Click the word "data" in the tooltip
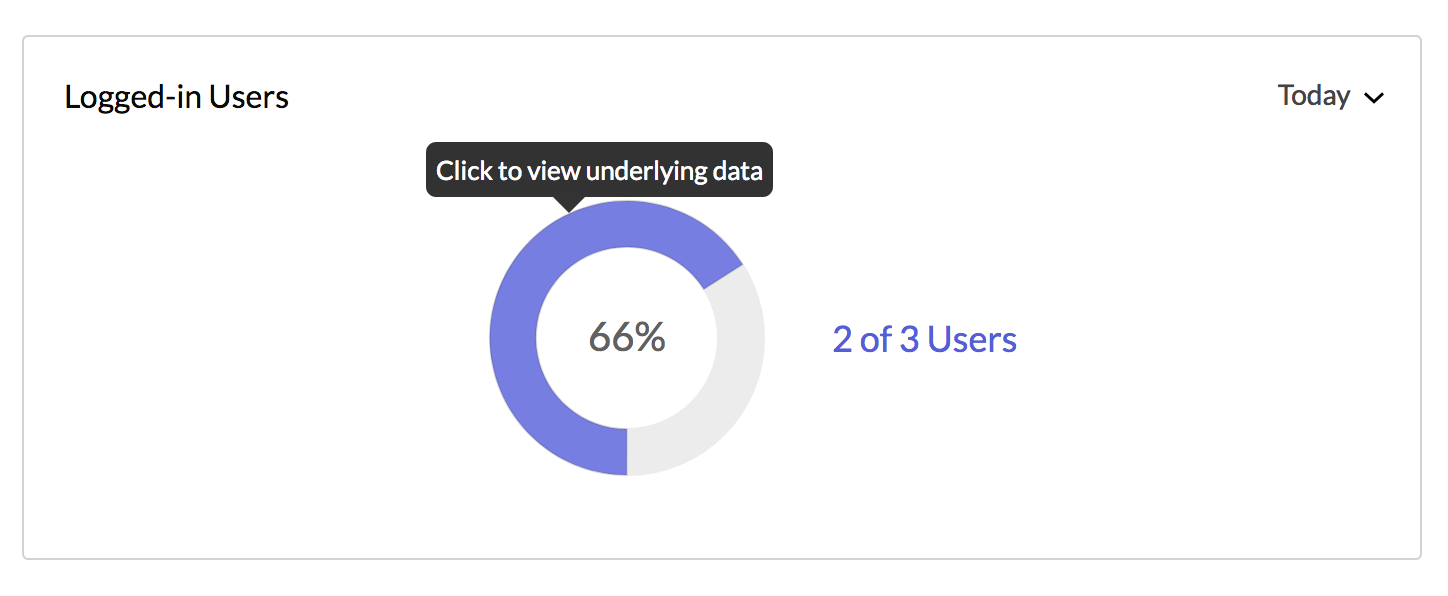 coord(735,170)
